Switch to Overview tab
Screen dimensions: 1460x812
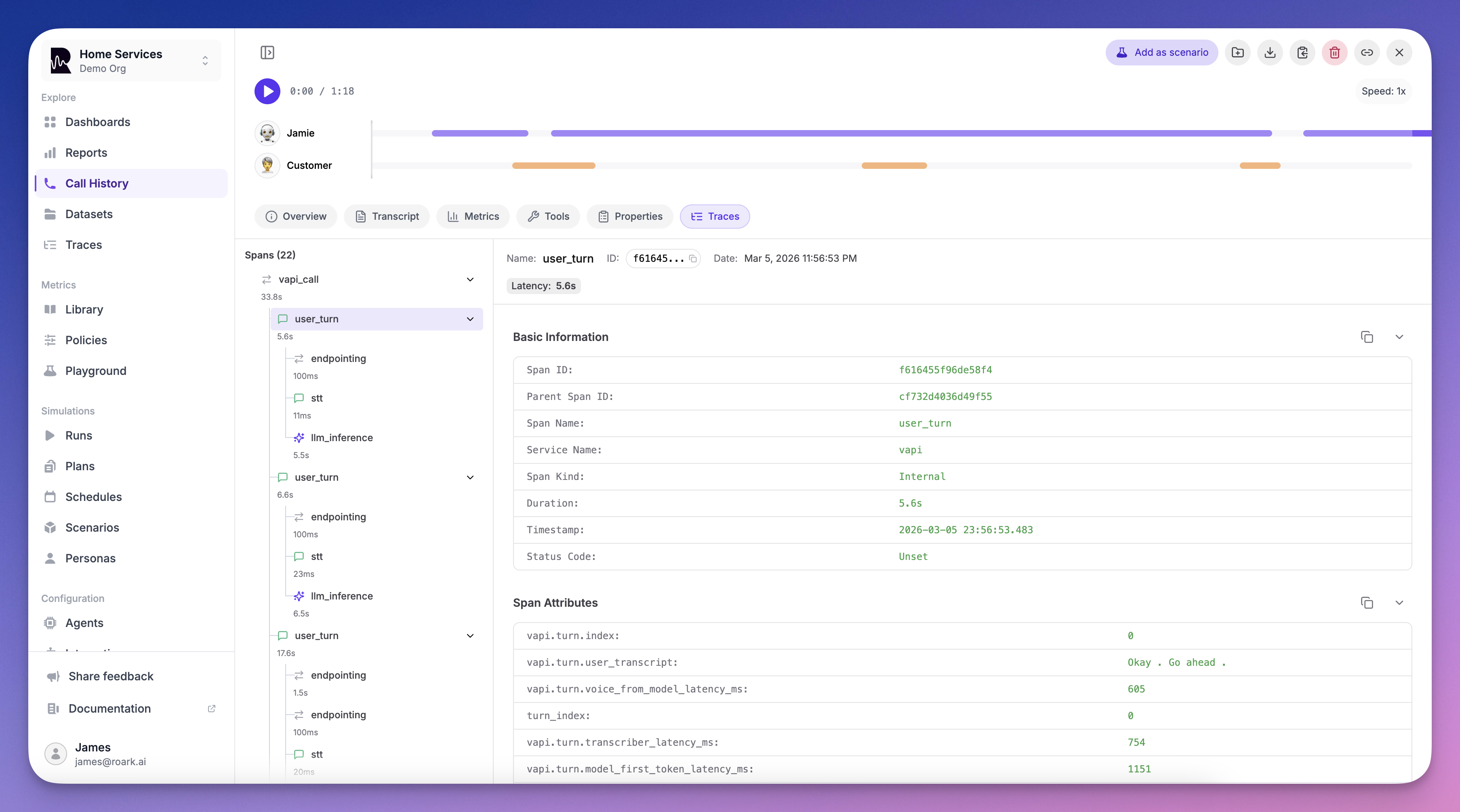[296, 217]
